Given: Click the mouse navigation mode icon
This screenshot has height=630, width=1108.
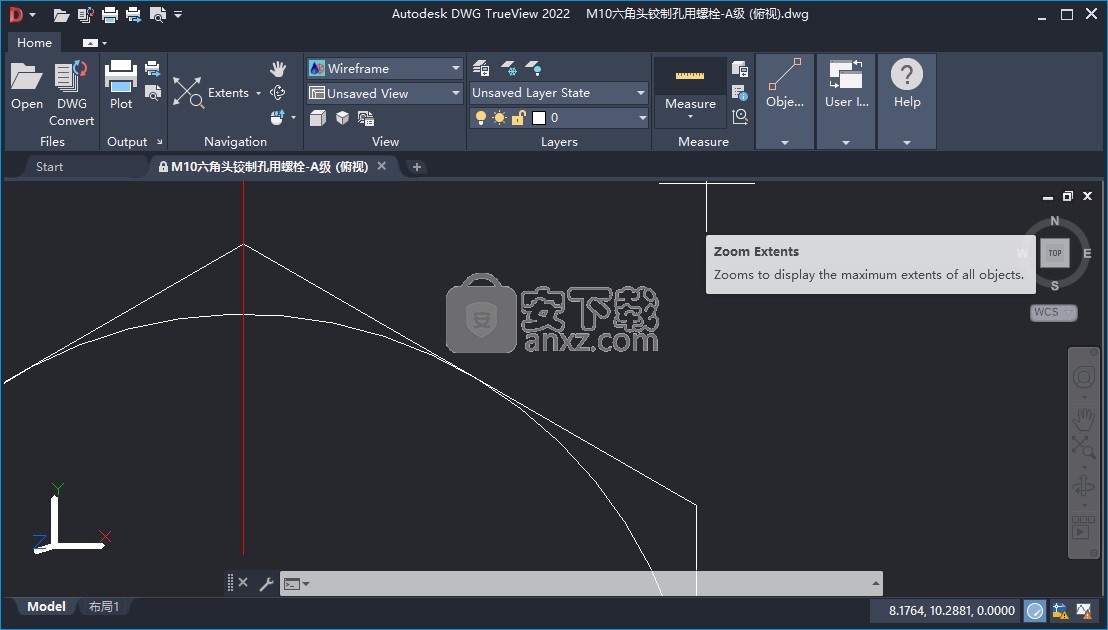Looking at the screenshot, I should 278,117.
